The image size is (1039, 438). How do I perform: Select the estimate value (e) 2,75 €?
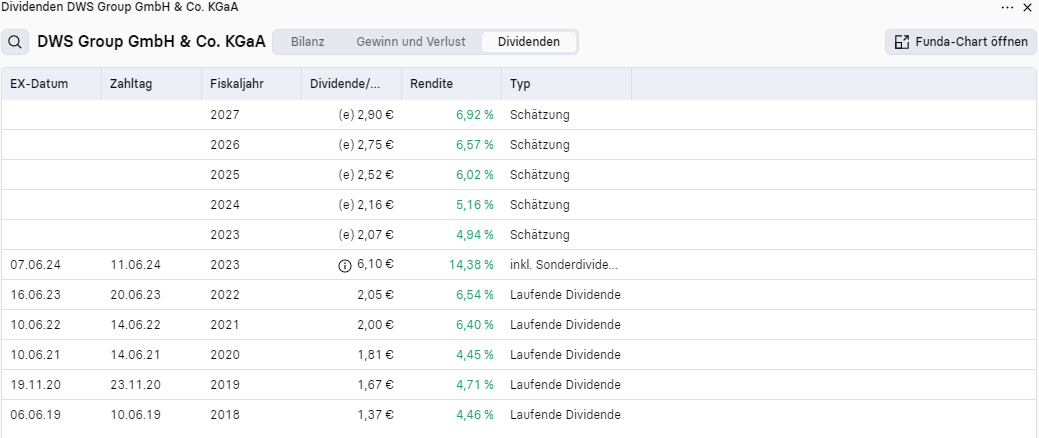366,144
